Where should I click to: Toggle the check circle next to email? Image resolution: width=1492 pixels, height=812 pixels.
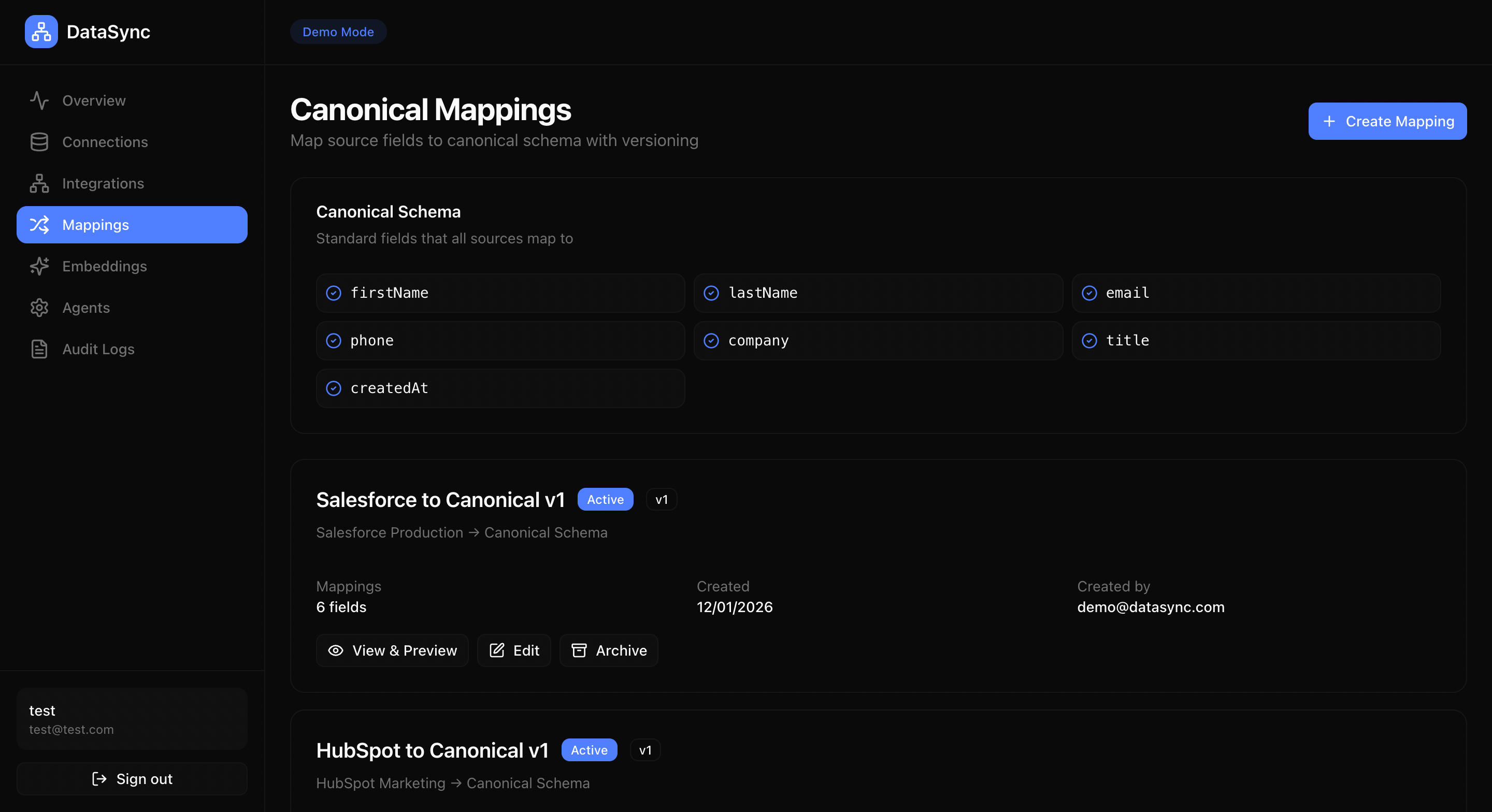[1089, 294]
